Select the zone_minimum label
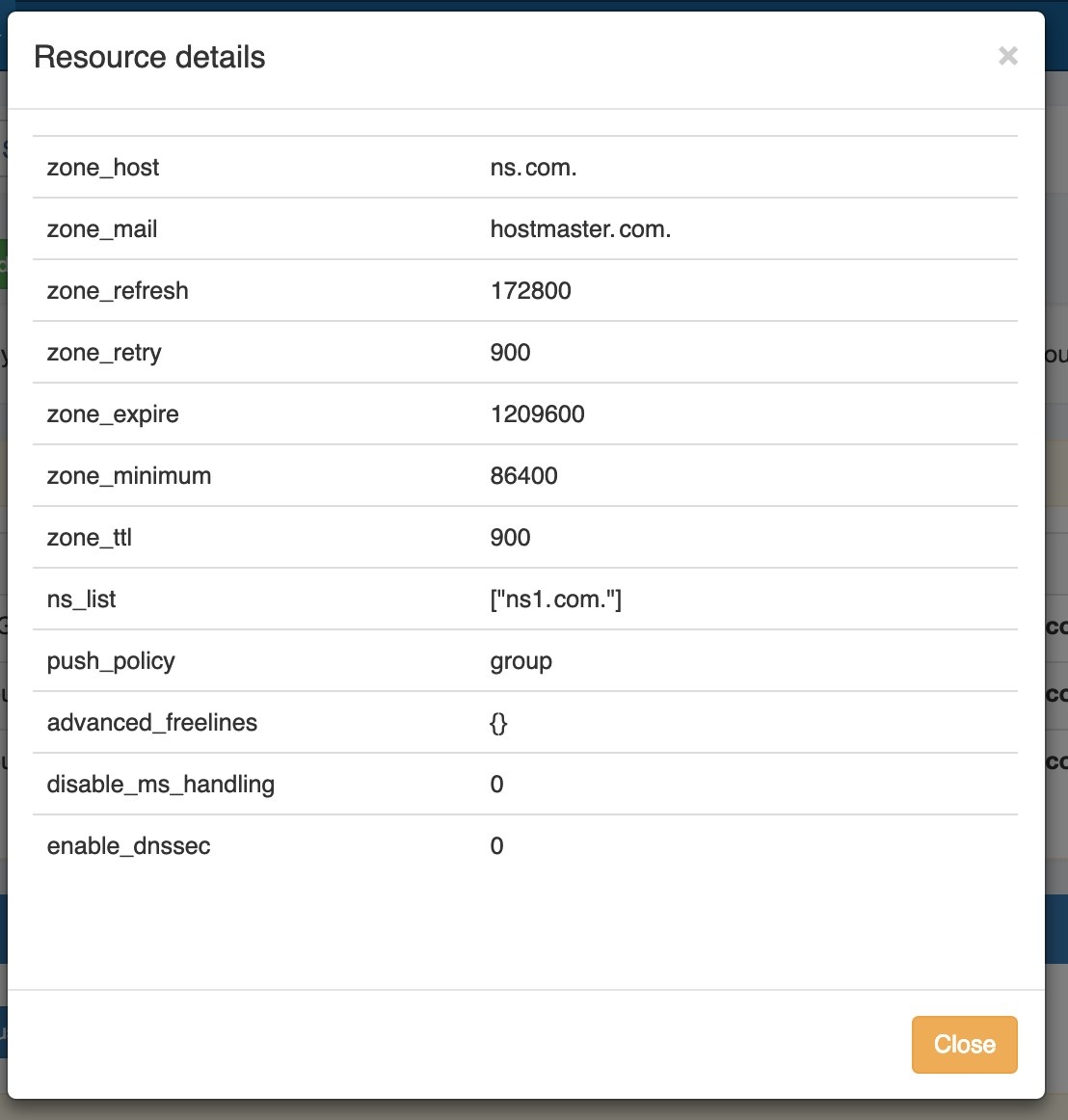Viewport: 1068px width, 1120px height. pyautogui.click(x=129, y=476)
